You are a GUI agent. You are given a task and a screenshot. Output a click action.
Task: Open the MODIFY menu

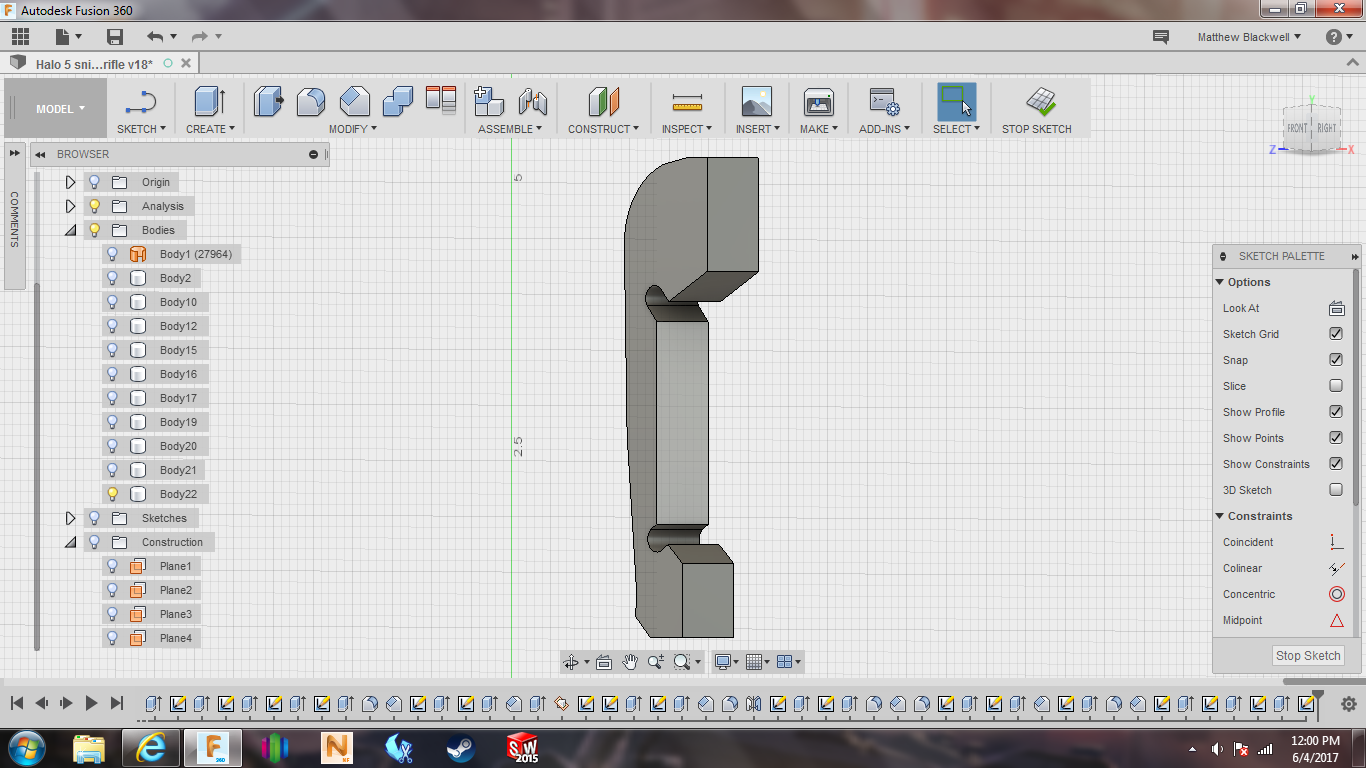click(353, 129)
